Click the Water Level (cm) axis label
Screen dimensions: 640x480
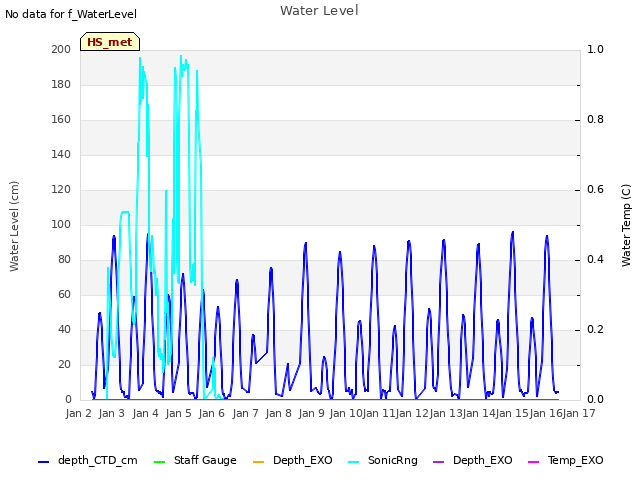14,227
